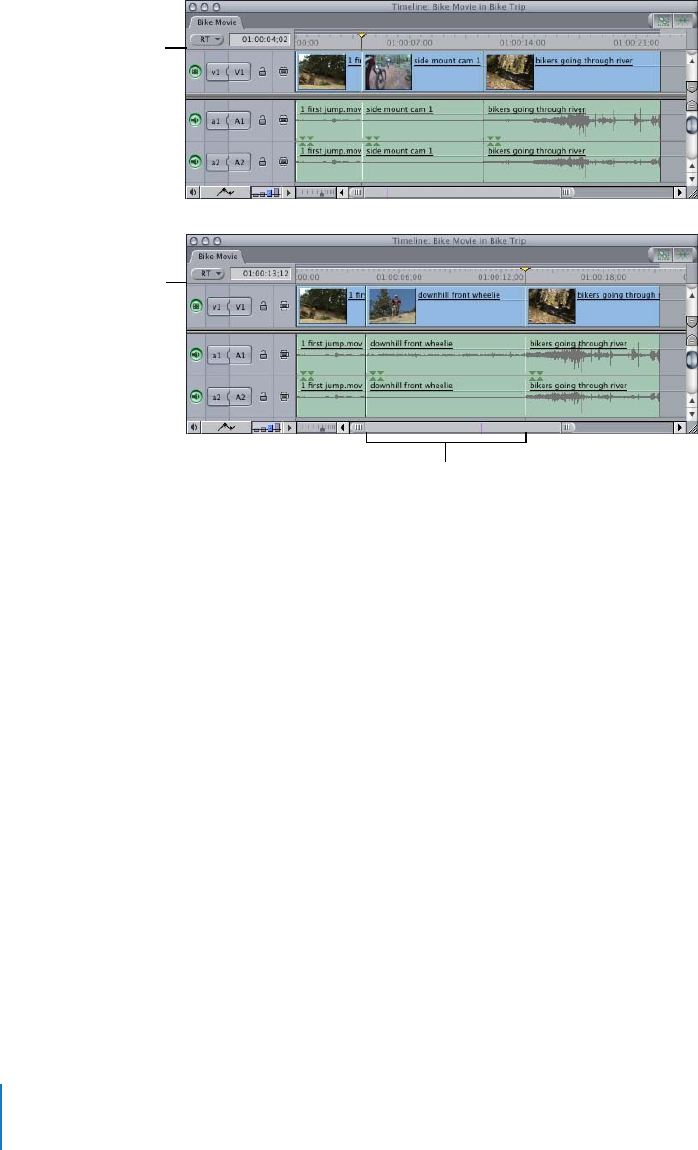
Task: Mute the A1 audio track in top timeline
Action: point(195,121)
